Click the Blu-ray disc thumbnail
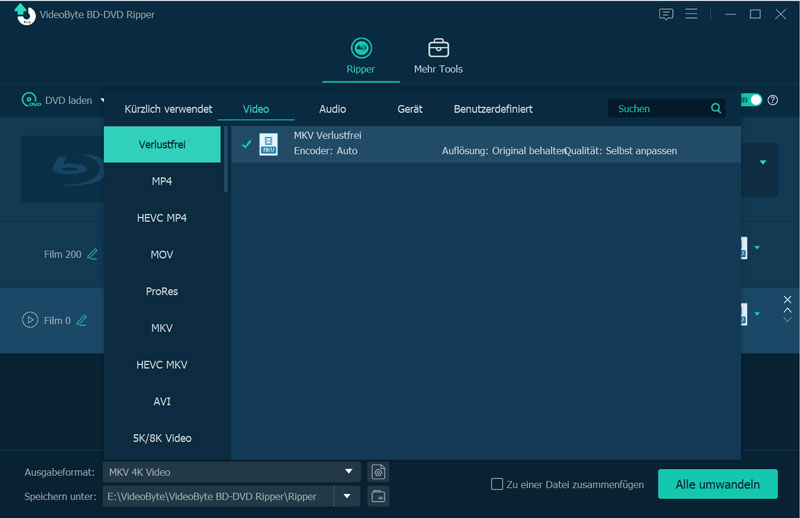The height and width of the screenshot is (518, 800). coord(63,168)
